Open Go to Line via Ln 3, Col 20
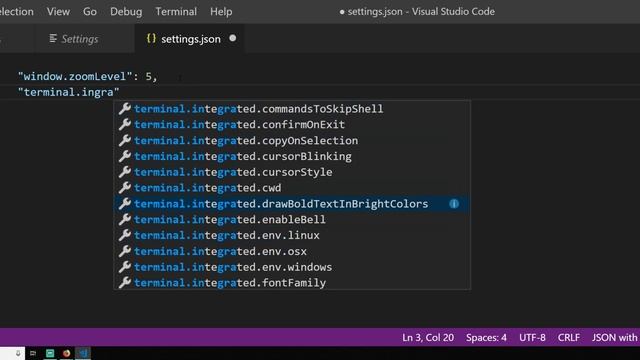 [428, 338]
